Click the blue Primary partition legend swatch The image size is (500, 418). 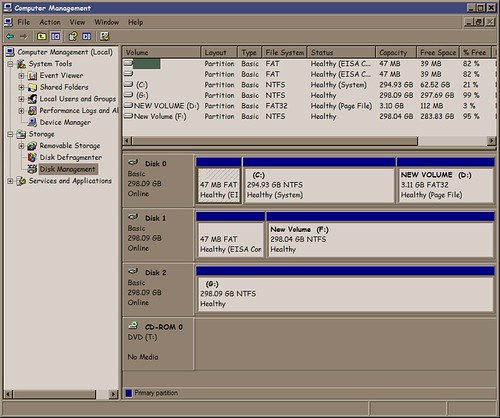pyautogui.click(x=129, y=393)
